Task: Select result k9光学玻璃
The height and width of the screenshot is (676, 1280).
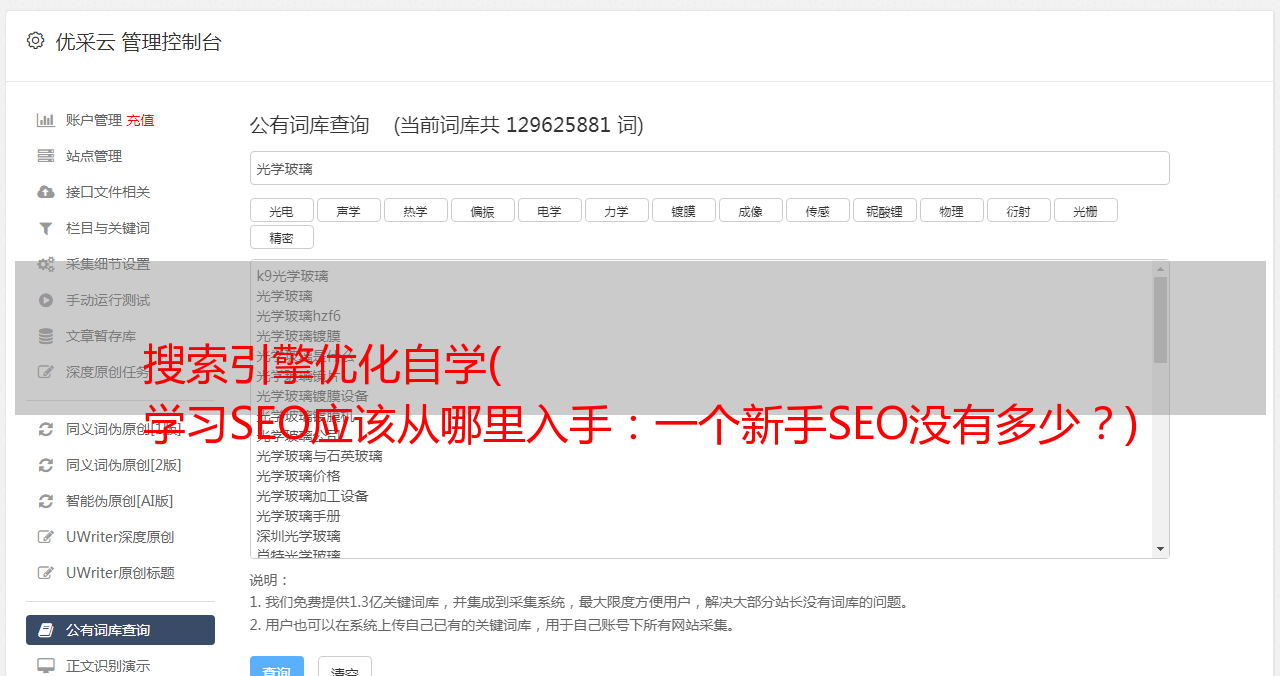Action: [292, 276]
